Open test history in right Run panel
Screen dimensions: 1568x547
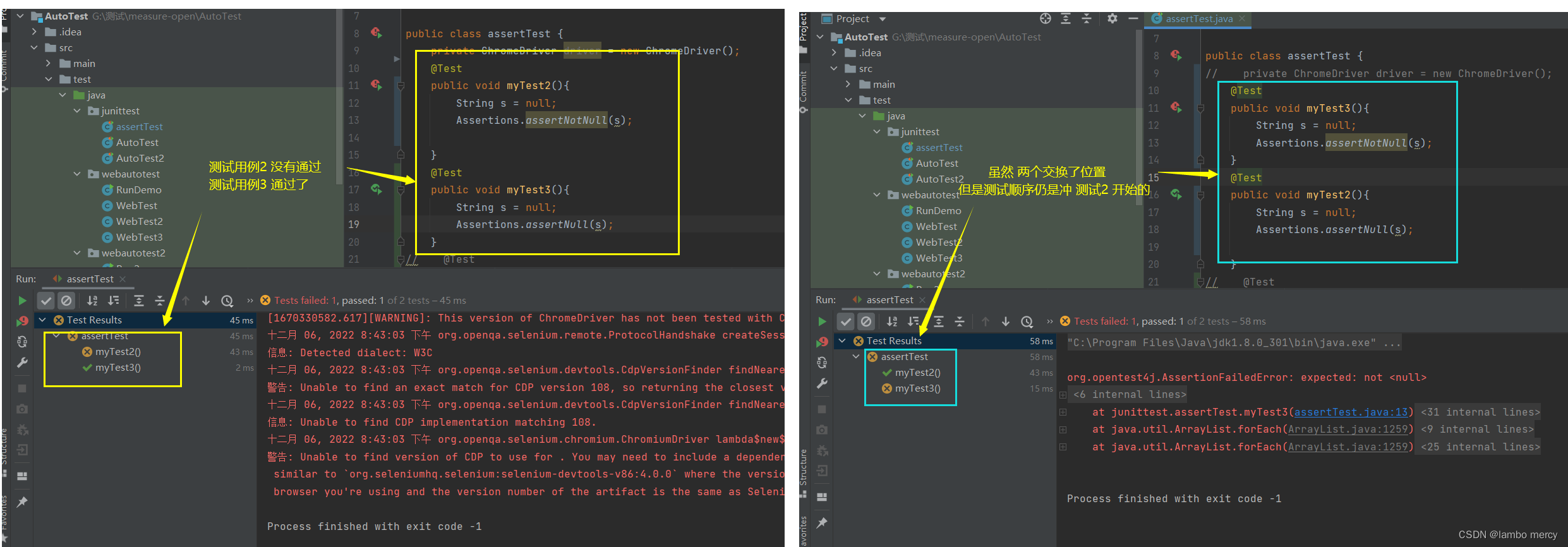[1027, 322]
